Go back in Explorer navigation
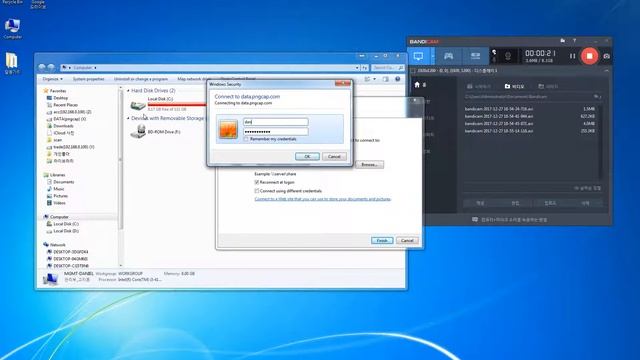The image size is (640, 360). 42,67
